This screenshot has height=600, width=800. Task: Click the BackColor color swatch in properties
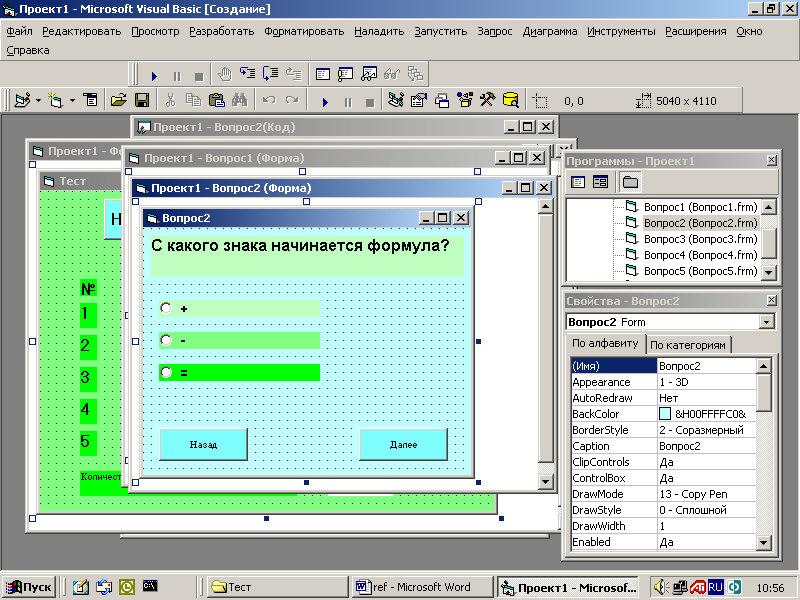click(665, 414)
